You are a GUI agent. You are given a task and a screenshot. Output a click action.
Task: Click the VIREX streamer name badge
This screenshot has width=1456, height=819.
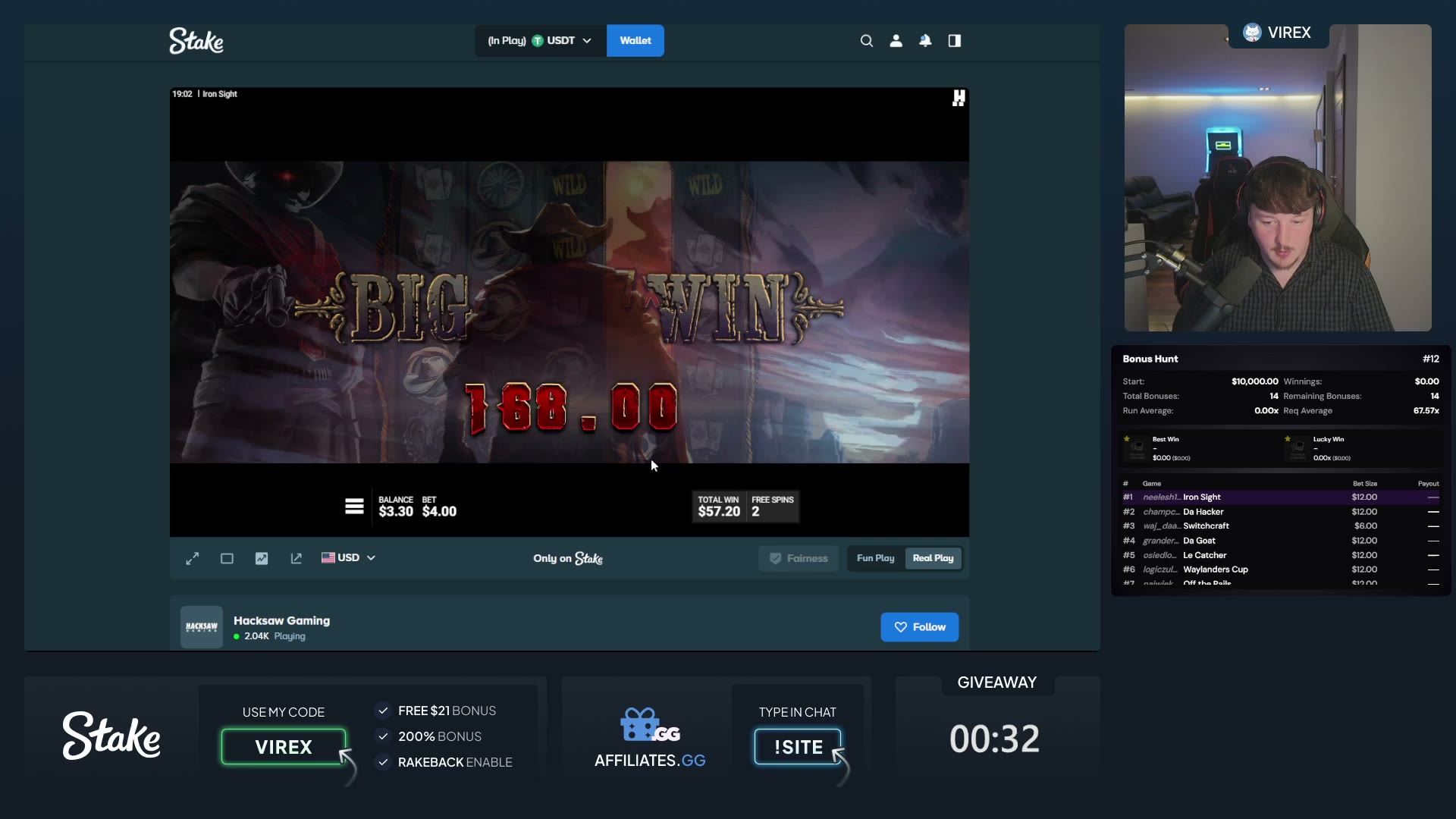1277,33
